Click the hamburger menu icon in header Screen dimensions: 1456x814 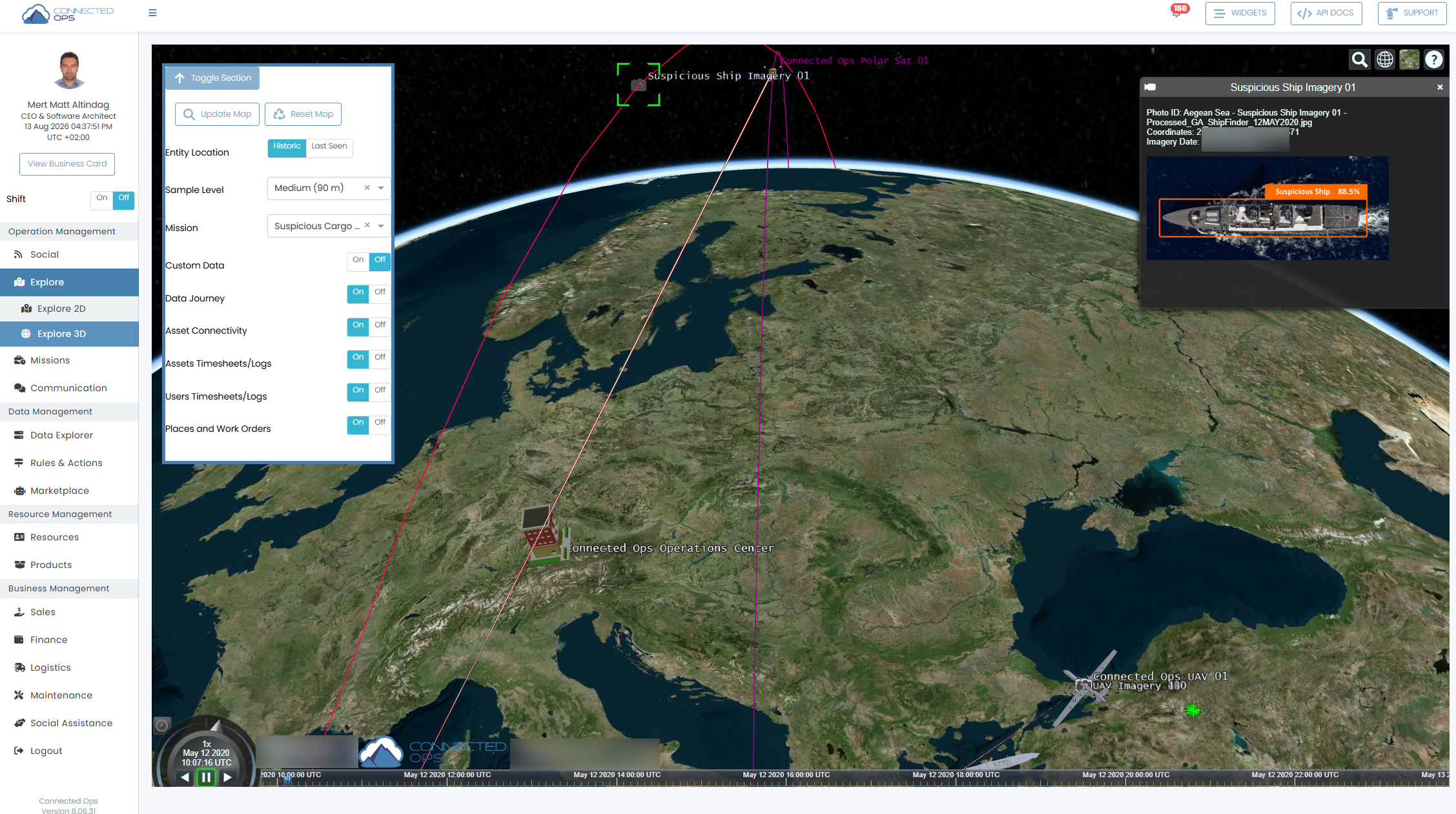[x=152, y=13]
